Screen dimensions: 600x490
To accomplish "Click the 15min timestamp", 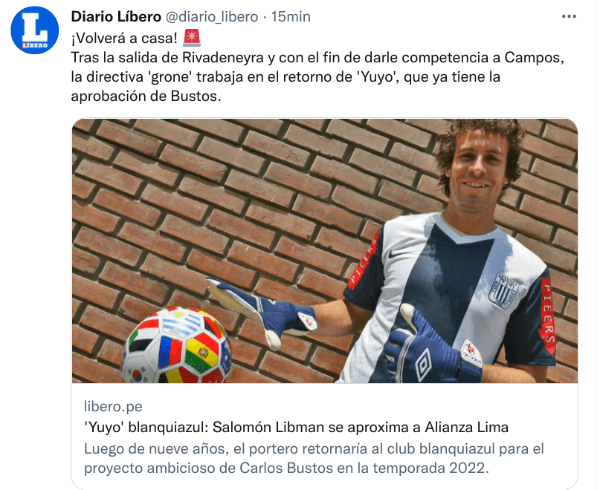I will [x=291, y=16].
